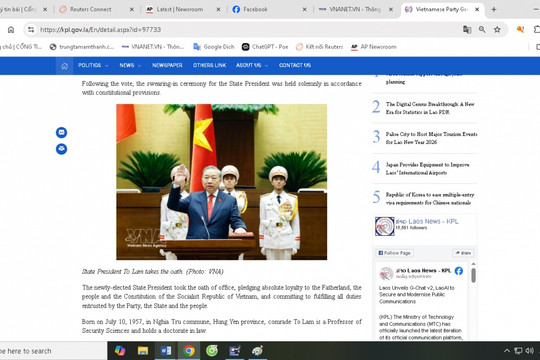
Task: Open the OTHERS LINK menu item
Action: (209, 65)
